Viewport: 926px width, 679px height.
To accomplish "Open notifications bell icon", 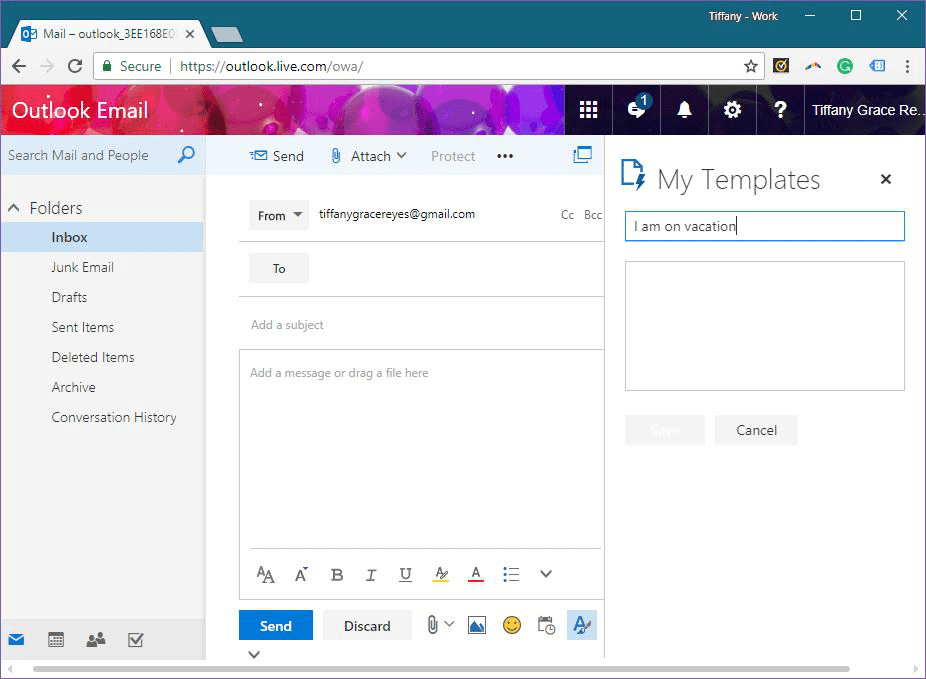I will point(684,110).
